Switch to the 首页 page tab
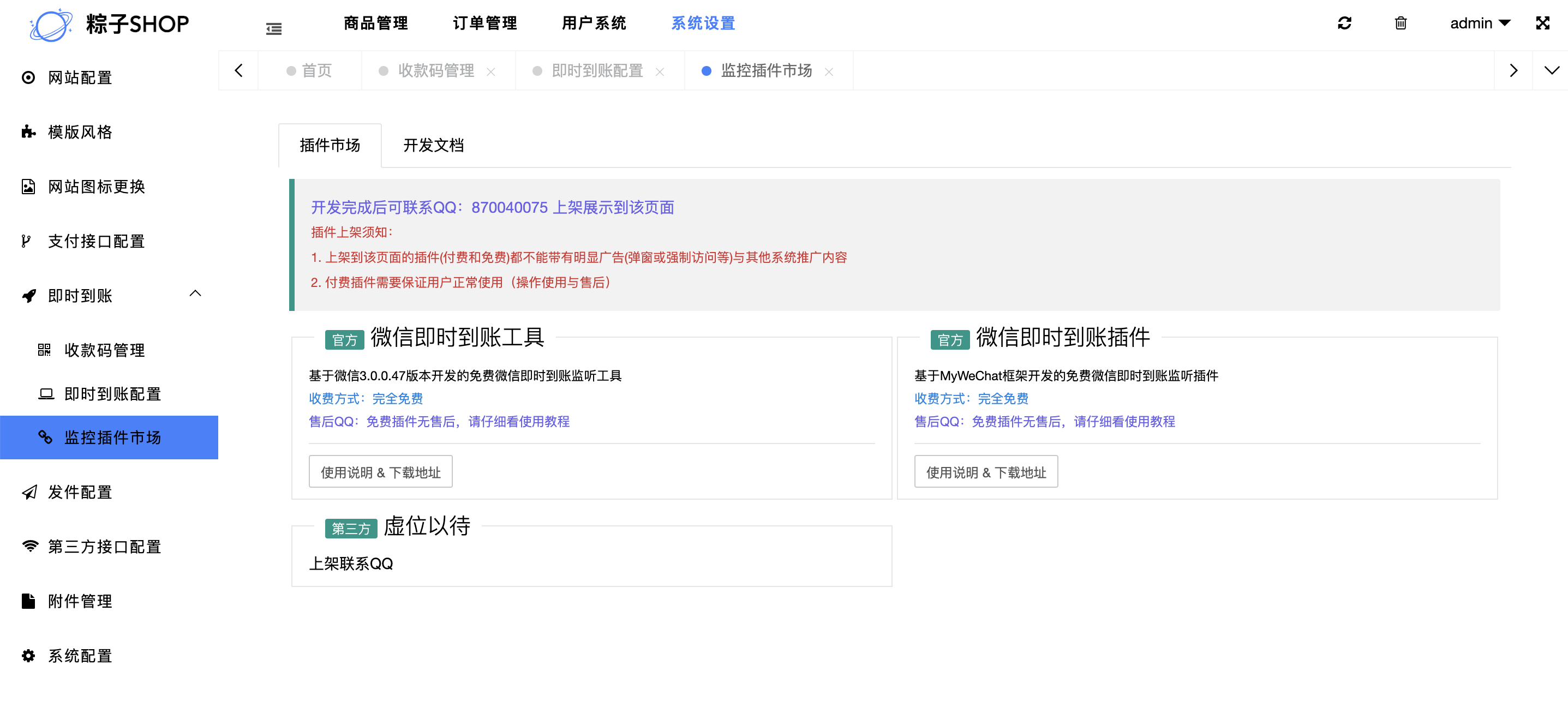Image resolution: width=1568 pixels, height=719 pixels. tap(310, 70)
